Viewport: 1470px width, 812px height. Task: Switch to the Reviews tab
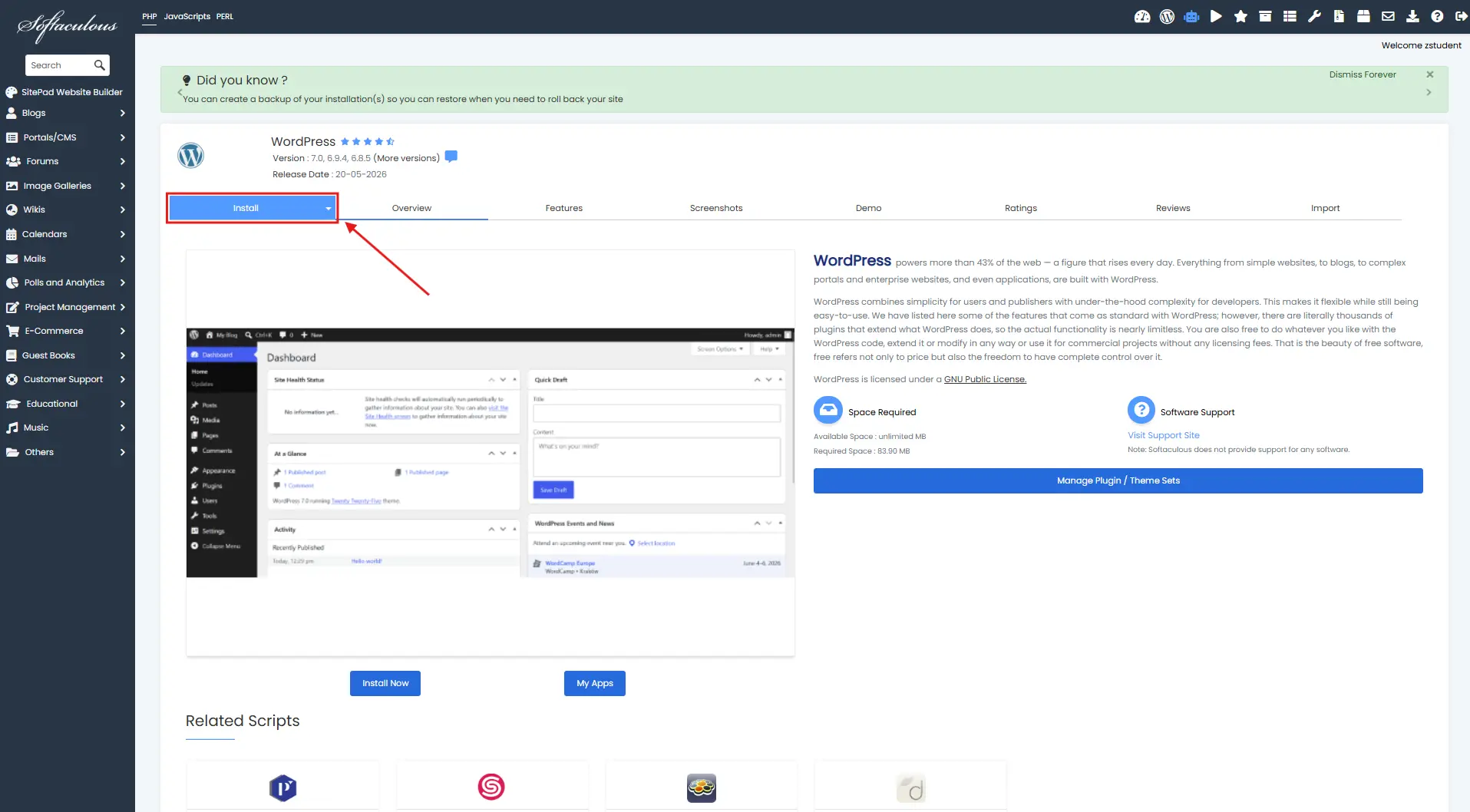coord(1173,208)
